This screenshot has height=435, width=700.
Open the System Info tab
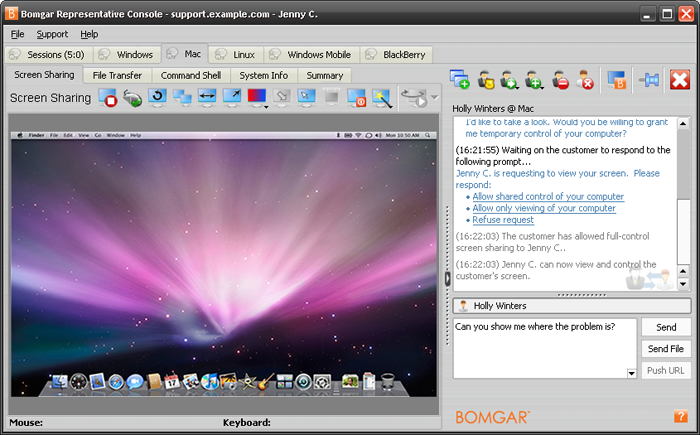(x=263, y=75)
